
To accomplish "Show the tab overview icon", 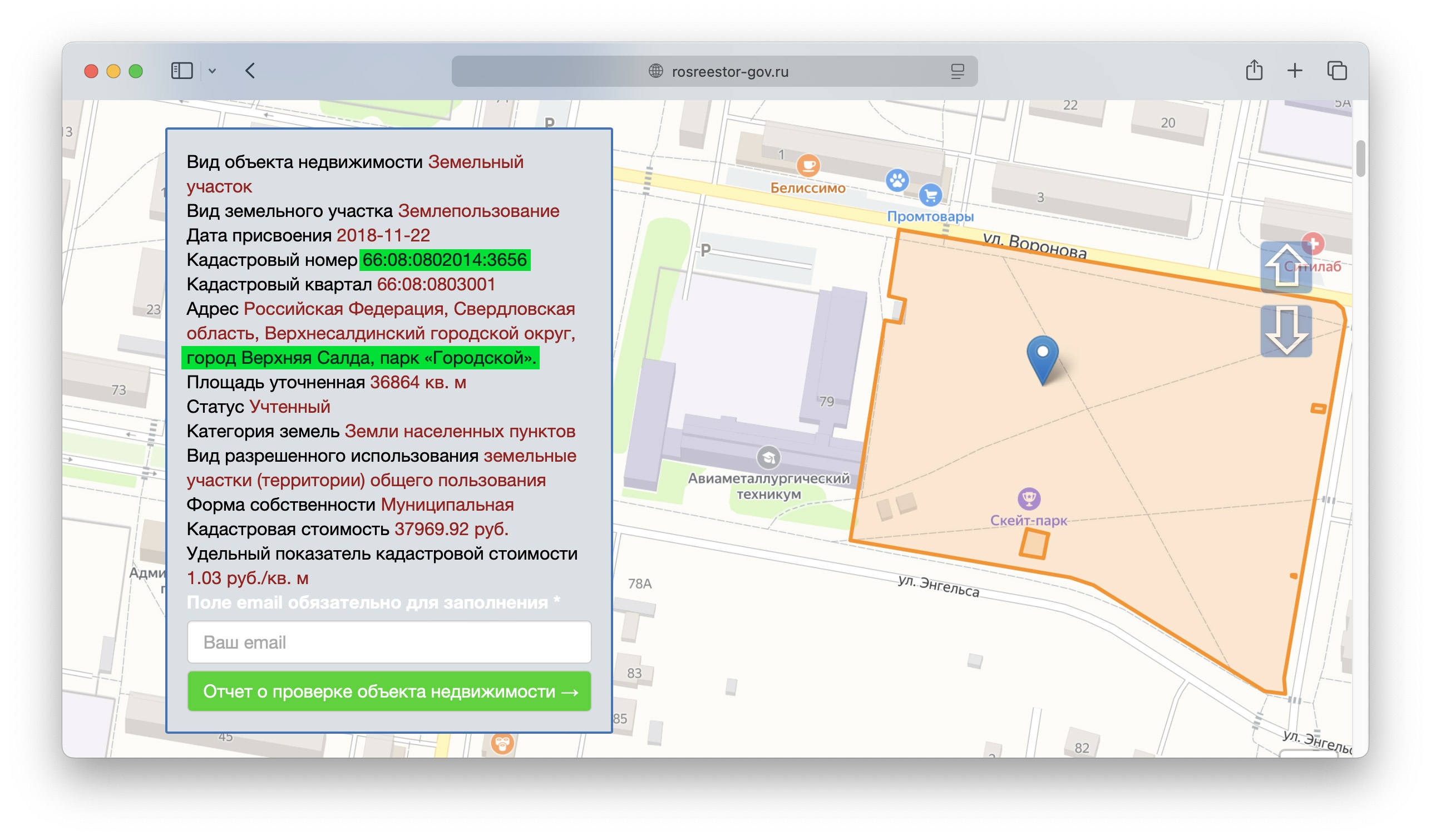I will coord(1336,71).
